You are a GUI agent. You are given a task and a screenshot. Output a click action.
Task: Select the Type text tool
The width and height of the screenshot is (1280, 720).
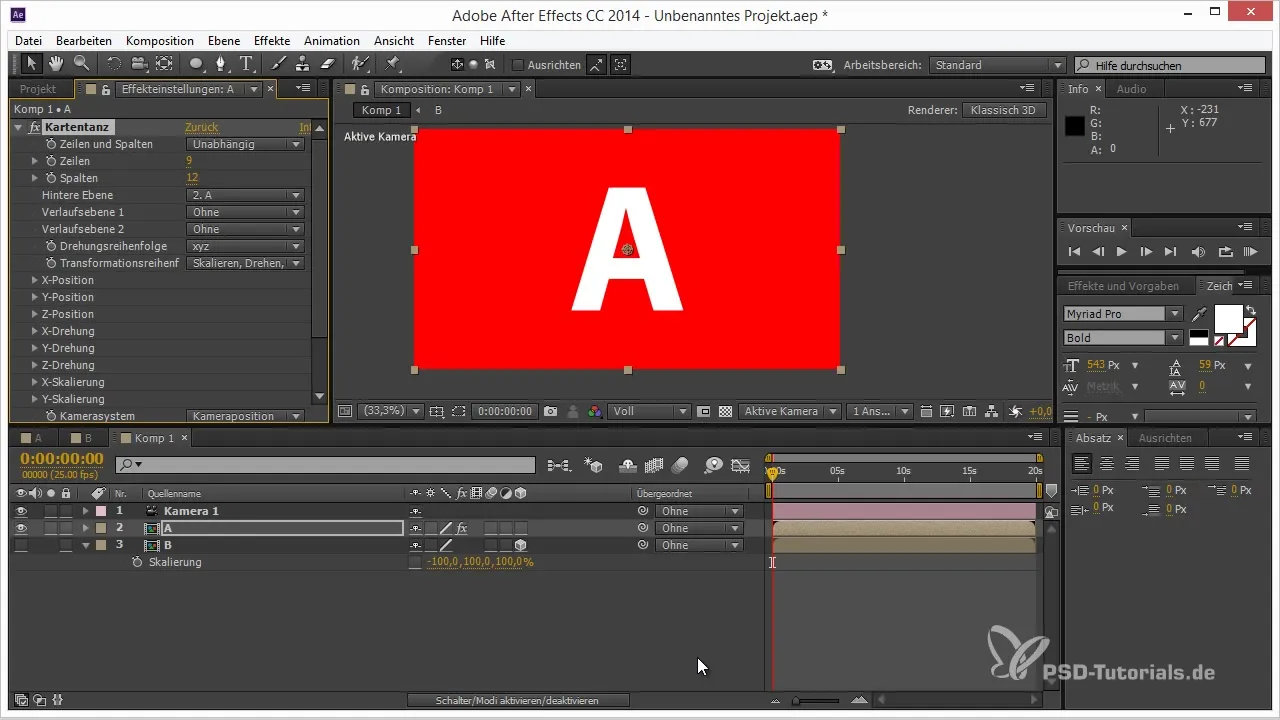click(x=245, y=64)
